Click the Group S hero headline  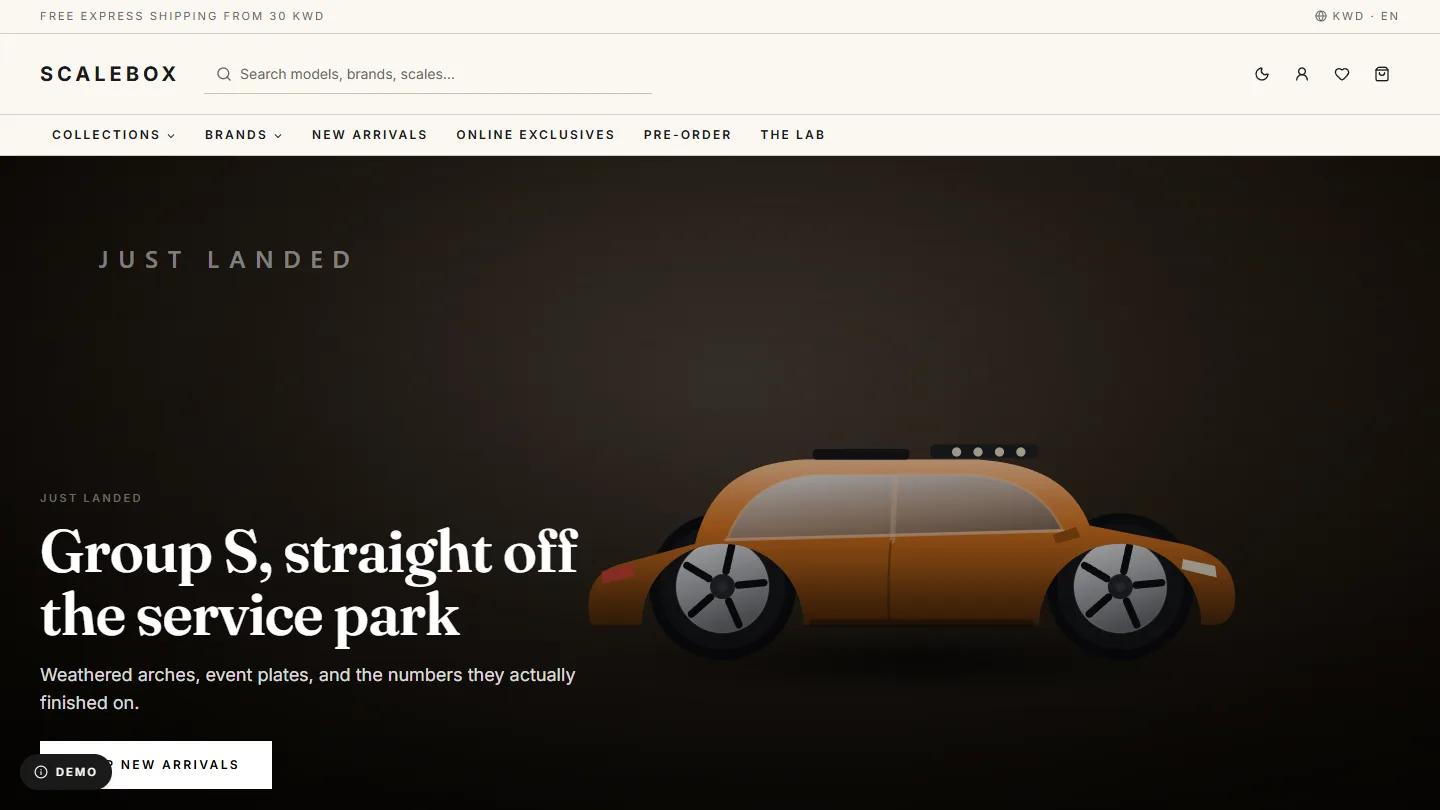click(x=309, y=583)
